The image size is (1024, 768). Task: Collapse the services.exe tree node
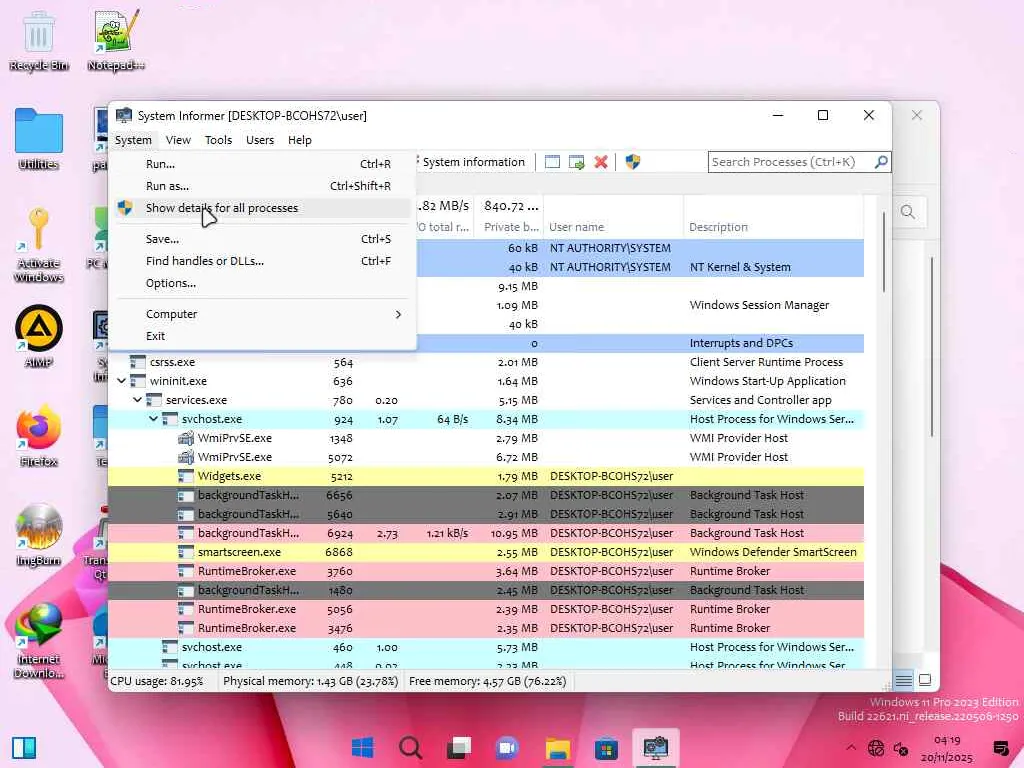pyautogui.click(x=138, y=399)
